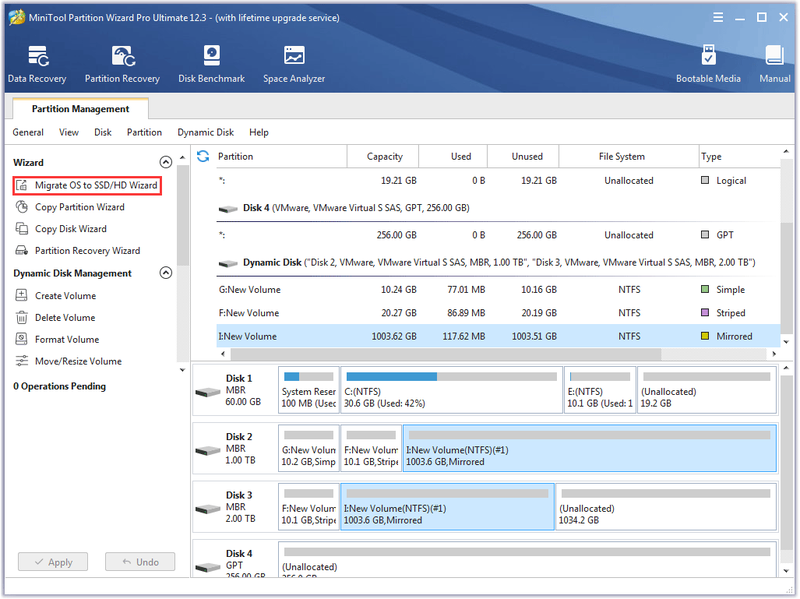The image size is (800, 599).
Task: Click Partition Recovery Wizard sidebar icon
Action: pyautogui.click(x=21, y=251)
